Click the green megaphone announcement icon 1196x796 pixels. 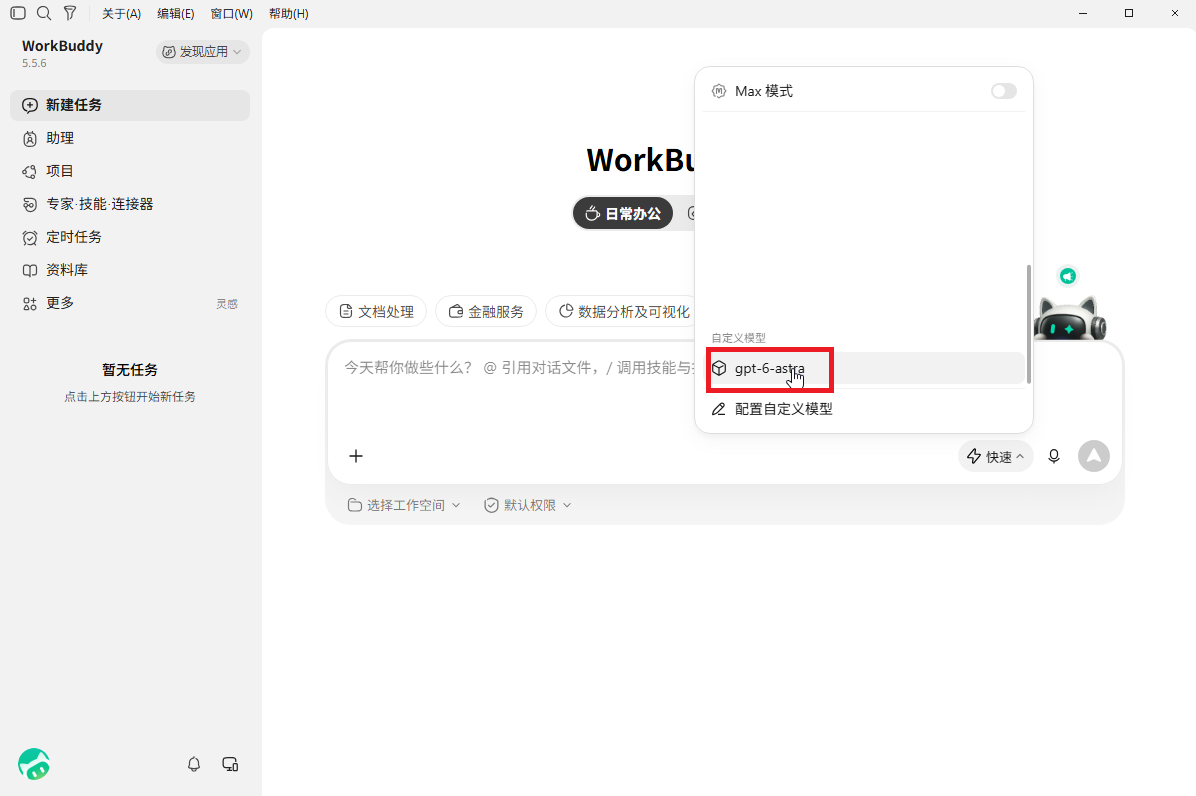[x=1068, y=276]
